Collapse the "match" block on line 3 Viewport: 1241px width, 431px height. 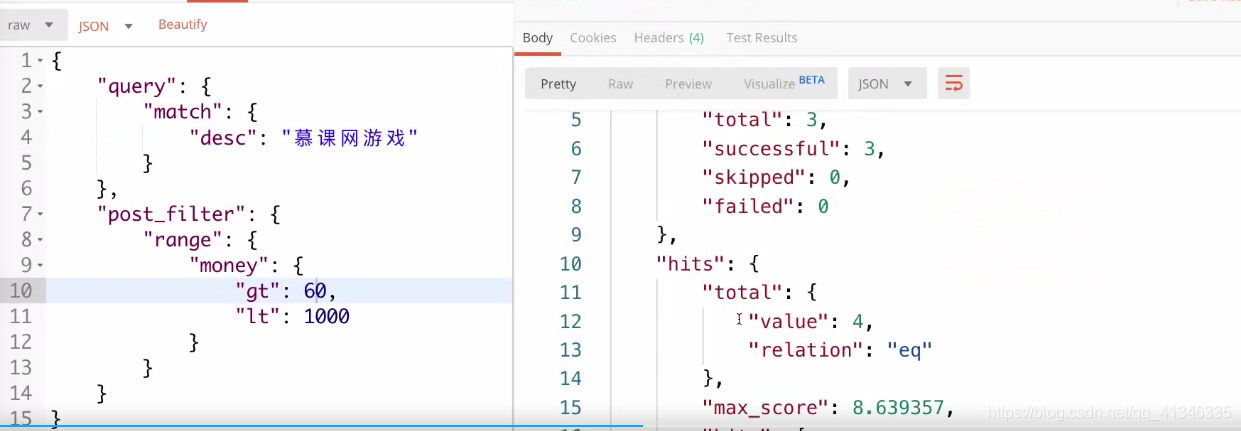coord(40,112)
